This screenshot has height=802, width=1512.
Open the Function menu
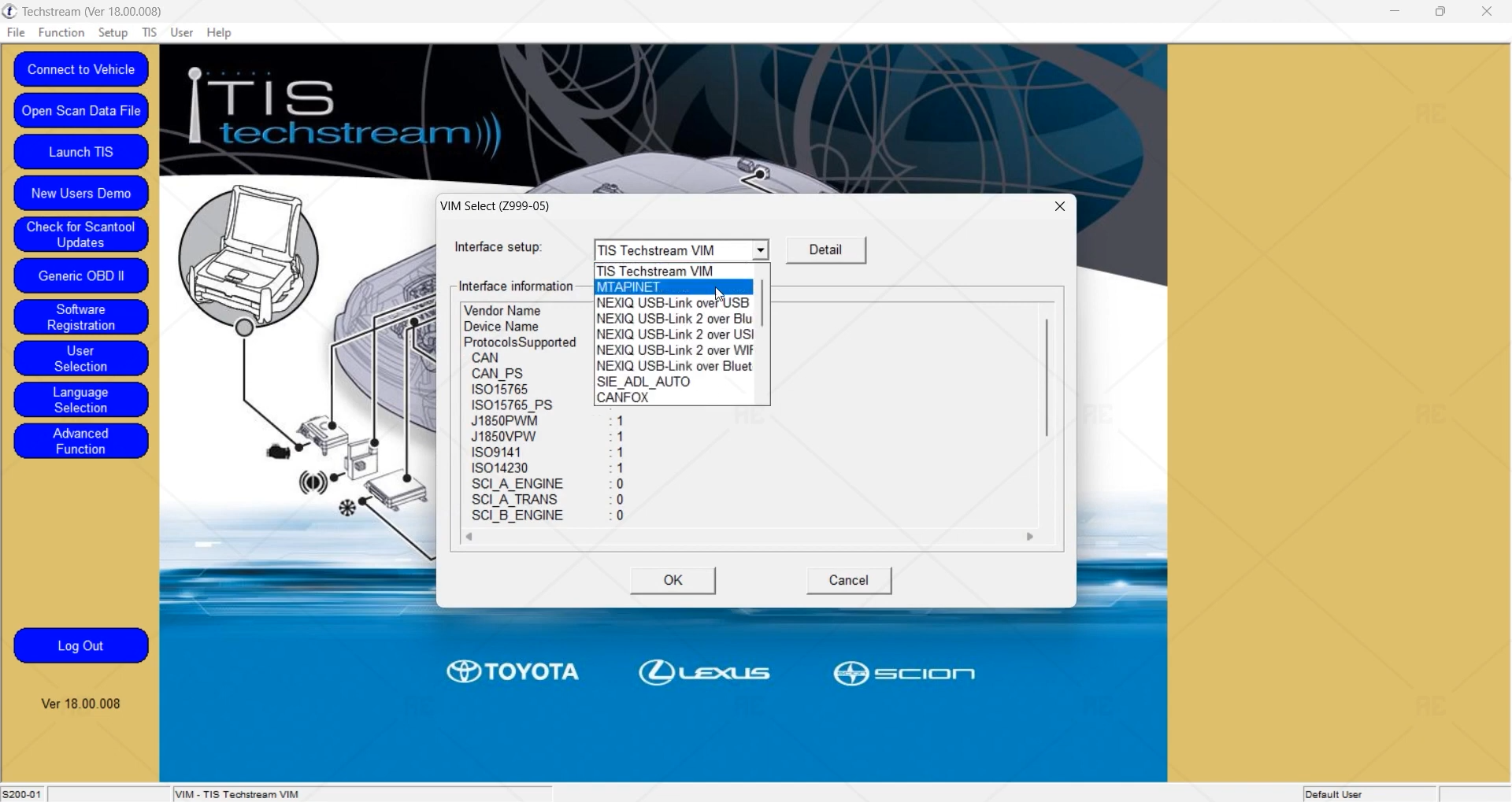coord(61,32)
